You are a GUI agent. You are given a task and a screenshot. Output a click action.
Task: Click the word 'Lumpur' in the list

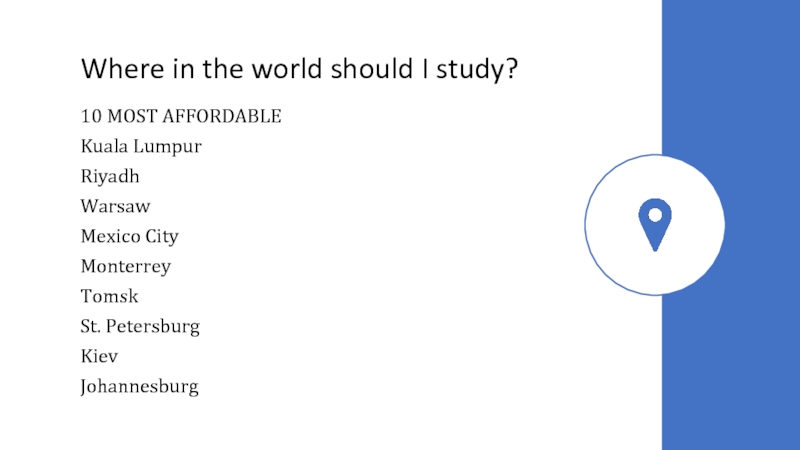[167, 147]
